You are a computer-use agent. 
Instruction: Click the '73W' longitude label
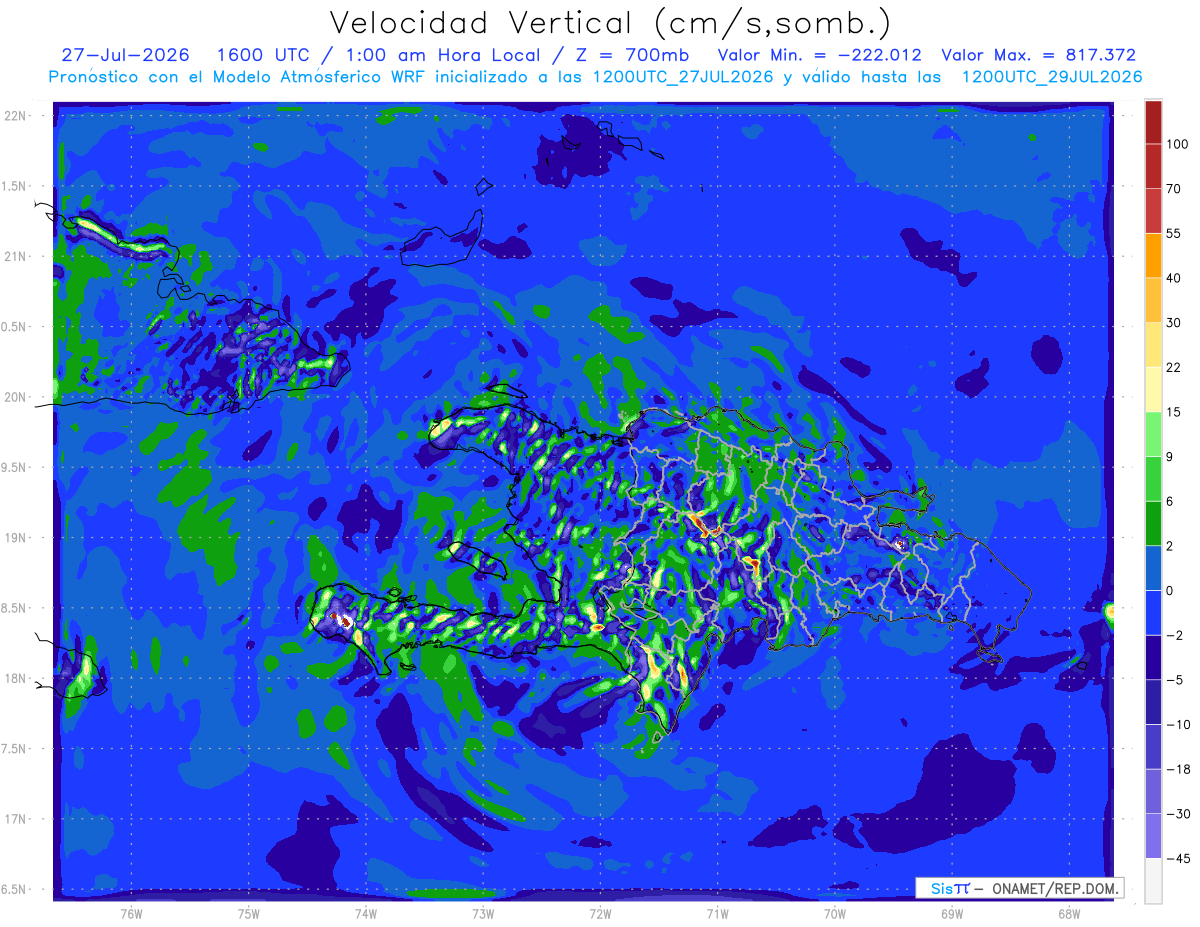coord(483,913)
